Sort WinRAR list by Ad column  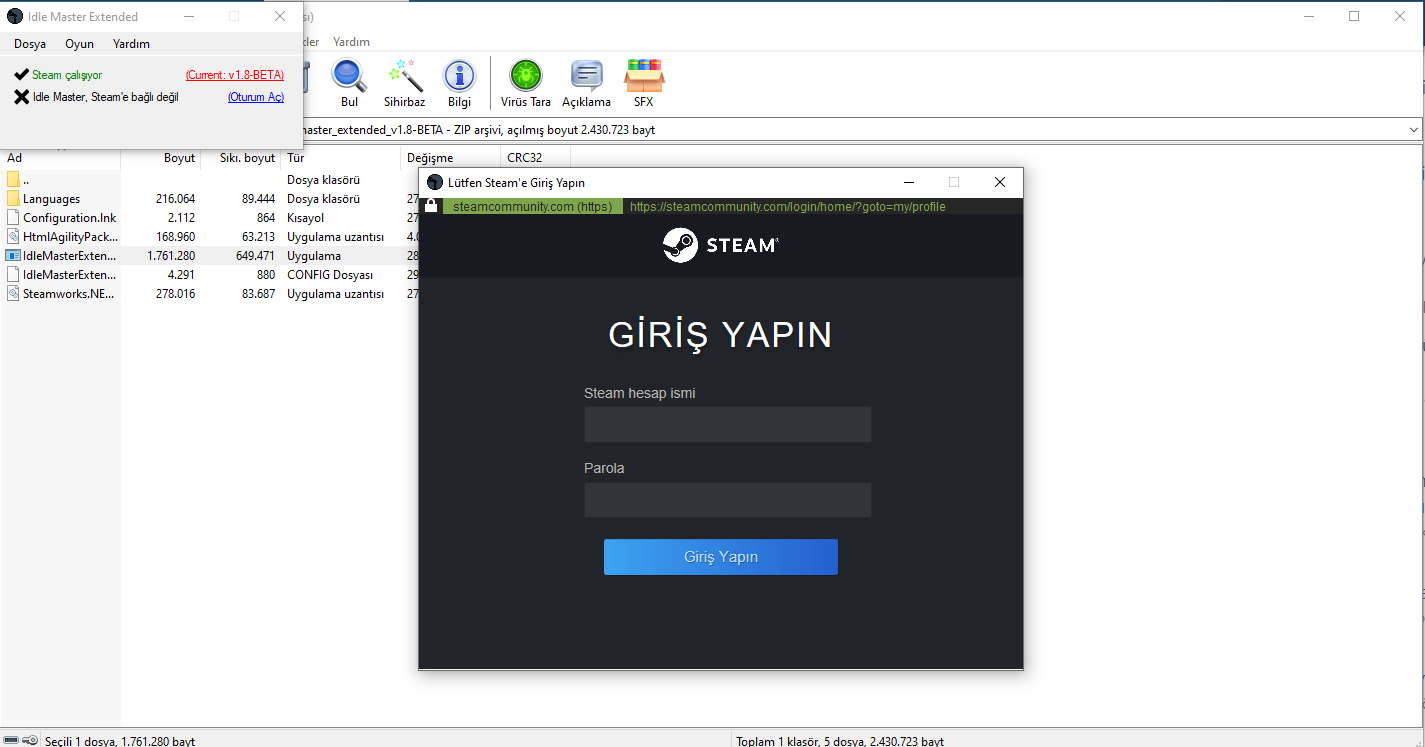coord(61,158)
